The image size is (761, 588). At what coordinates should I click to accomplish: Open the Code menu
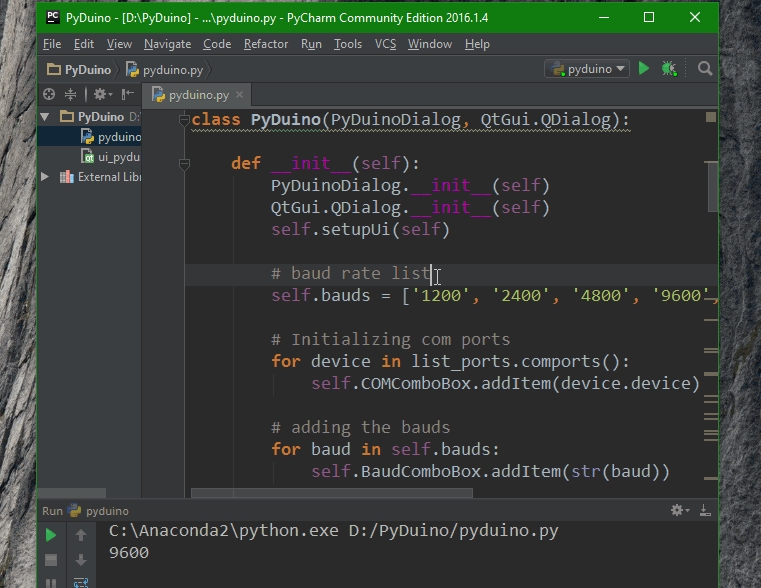click(x=217, y=44)
